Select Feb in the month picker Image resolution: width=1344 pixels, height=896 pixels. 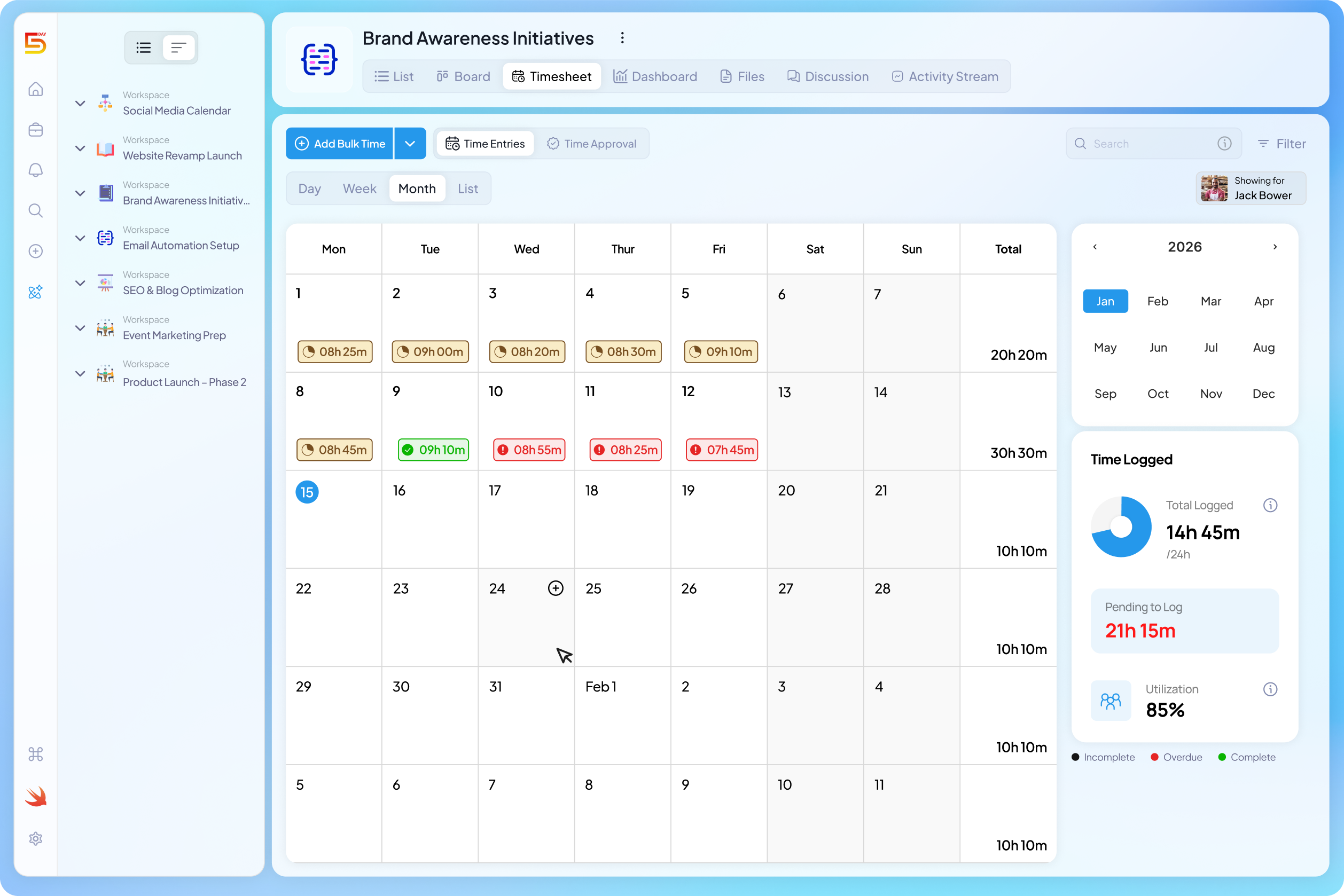[1158, 301]
